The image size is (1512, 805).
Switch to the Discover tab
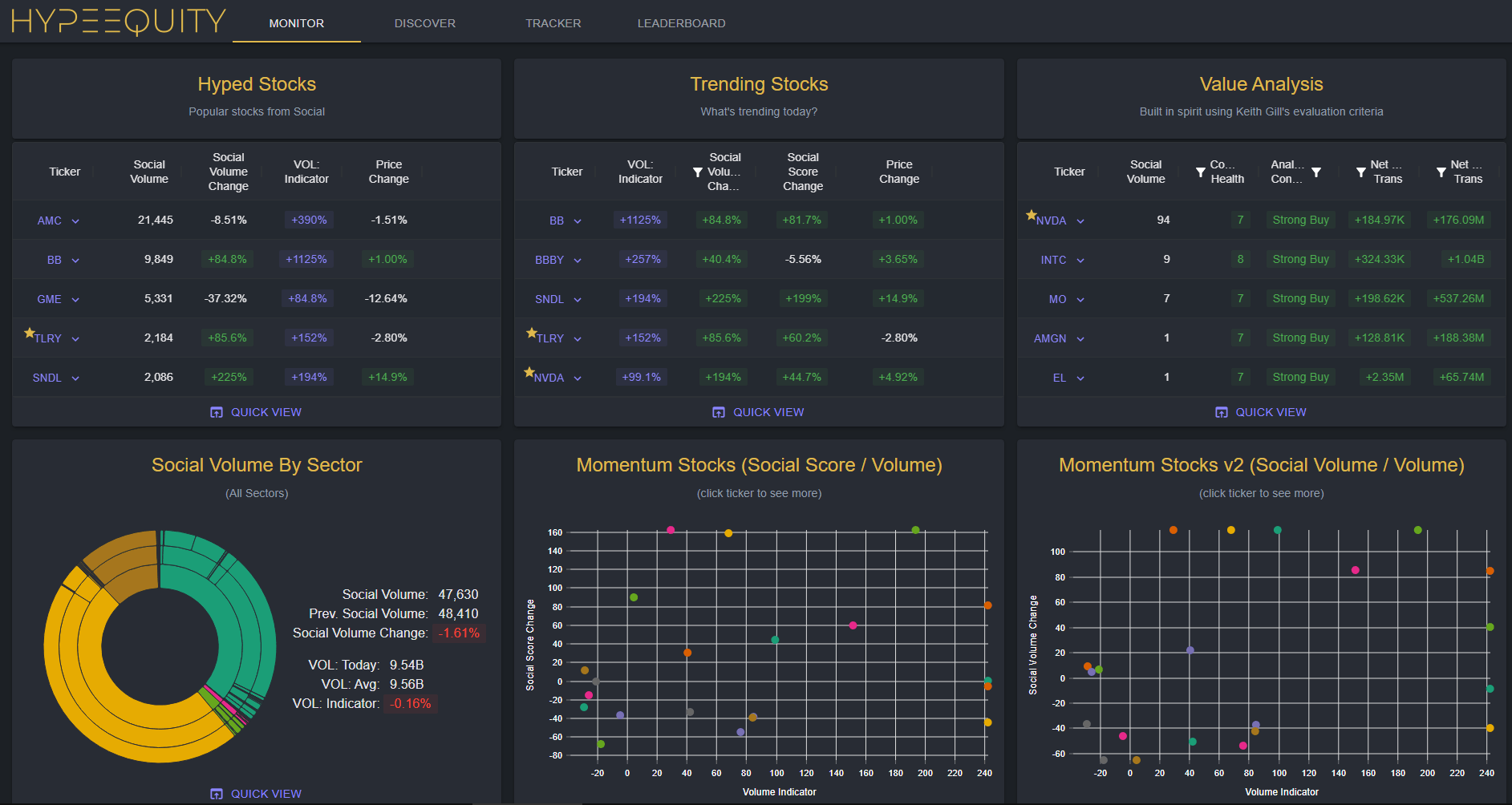pyautogui.click(x=424, y=23)
